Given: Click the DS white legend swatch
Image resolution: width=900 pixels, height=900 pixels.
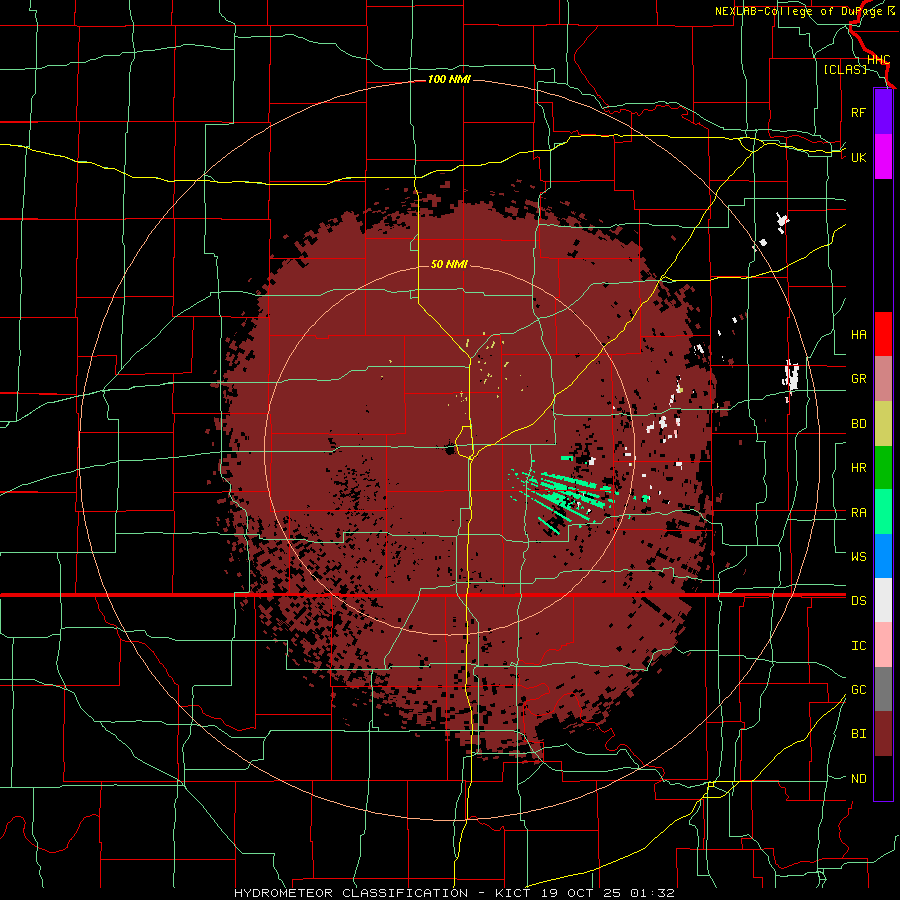Looking at the screenshot, I should click(x=883, y=600).
